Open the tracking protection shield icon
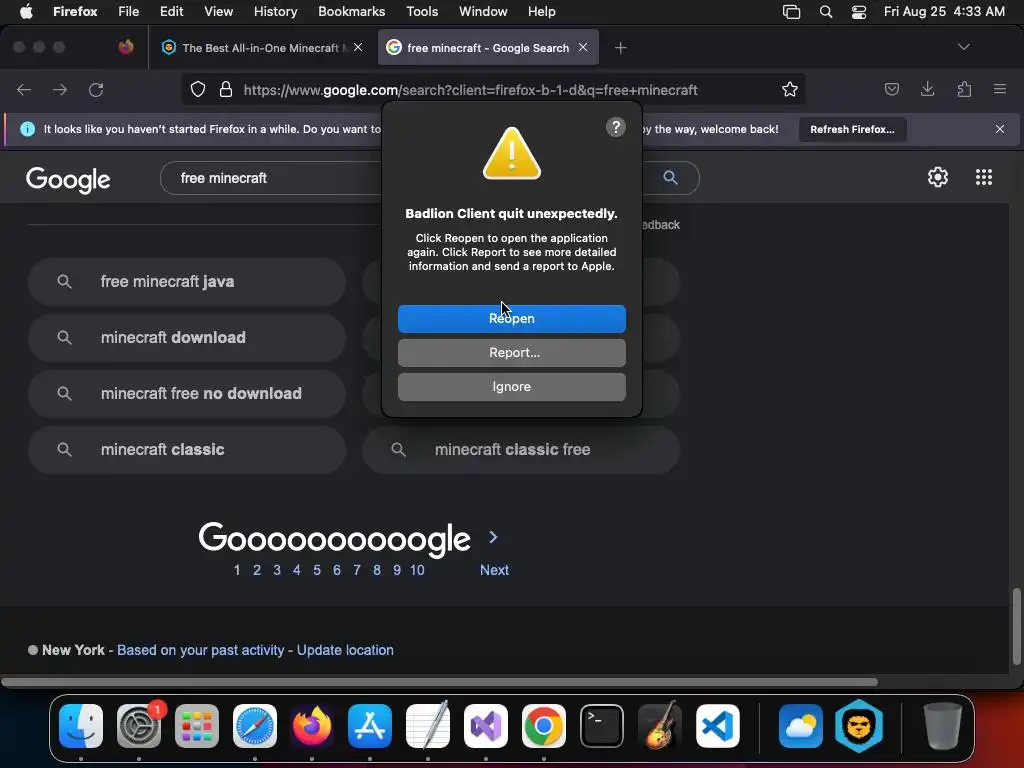Image resolution: width=1024 pixels, height=768 pixels. 198,89
